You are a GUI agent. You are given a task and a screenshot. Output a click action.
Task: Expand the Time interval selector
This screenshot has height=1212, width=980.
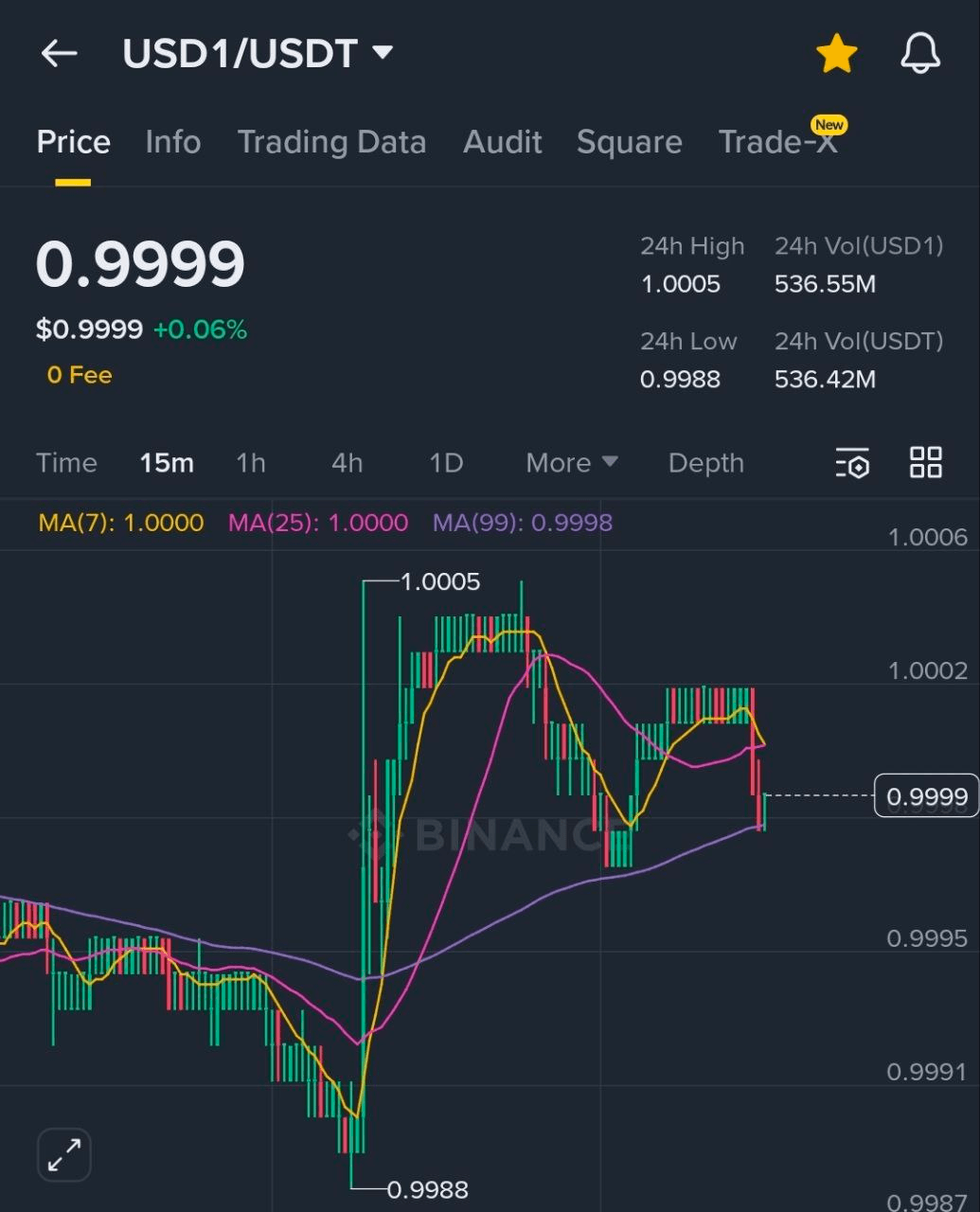(66, 463)
